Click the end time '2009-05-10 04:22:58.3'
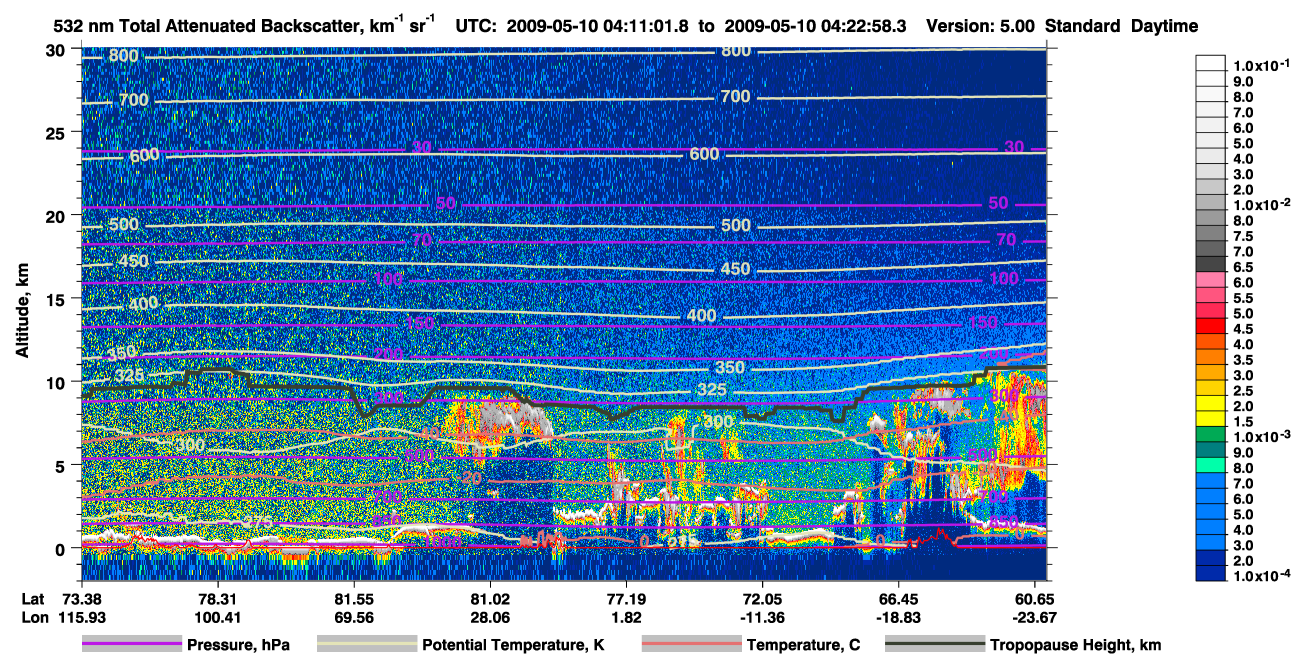1300x667 pixels. pos(814,27)
